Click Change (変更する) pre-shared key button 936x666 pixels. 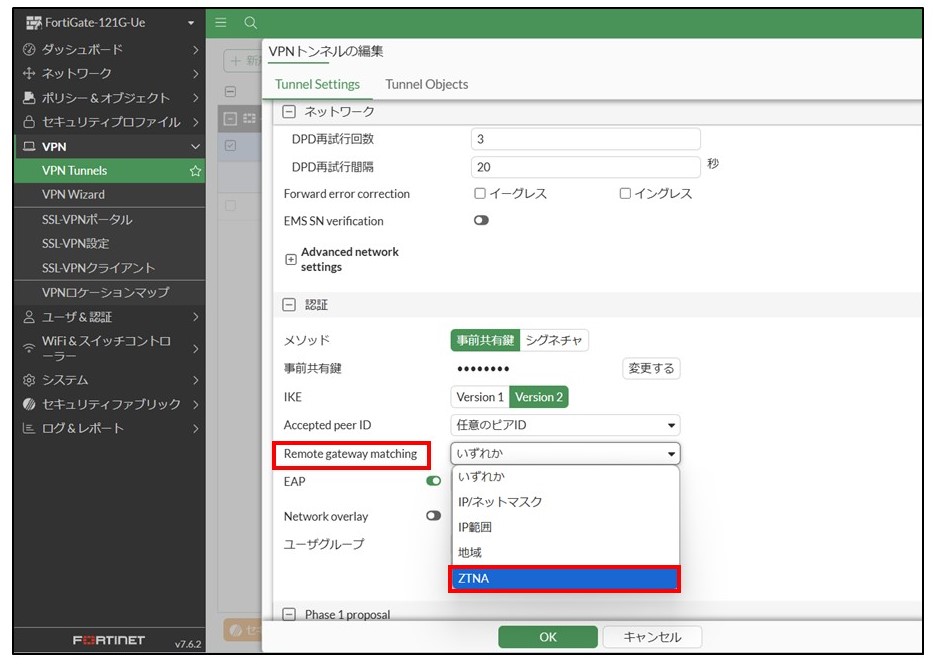click(x=651, y=368)
